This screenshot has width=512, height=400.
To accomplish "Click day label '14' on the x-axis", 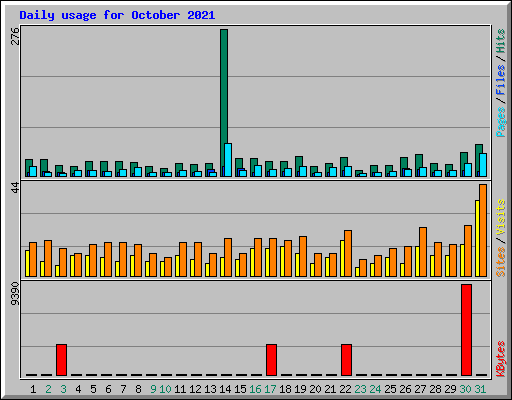I will coord(225,389).
